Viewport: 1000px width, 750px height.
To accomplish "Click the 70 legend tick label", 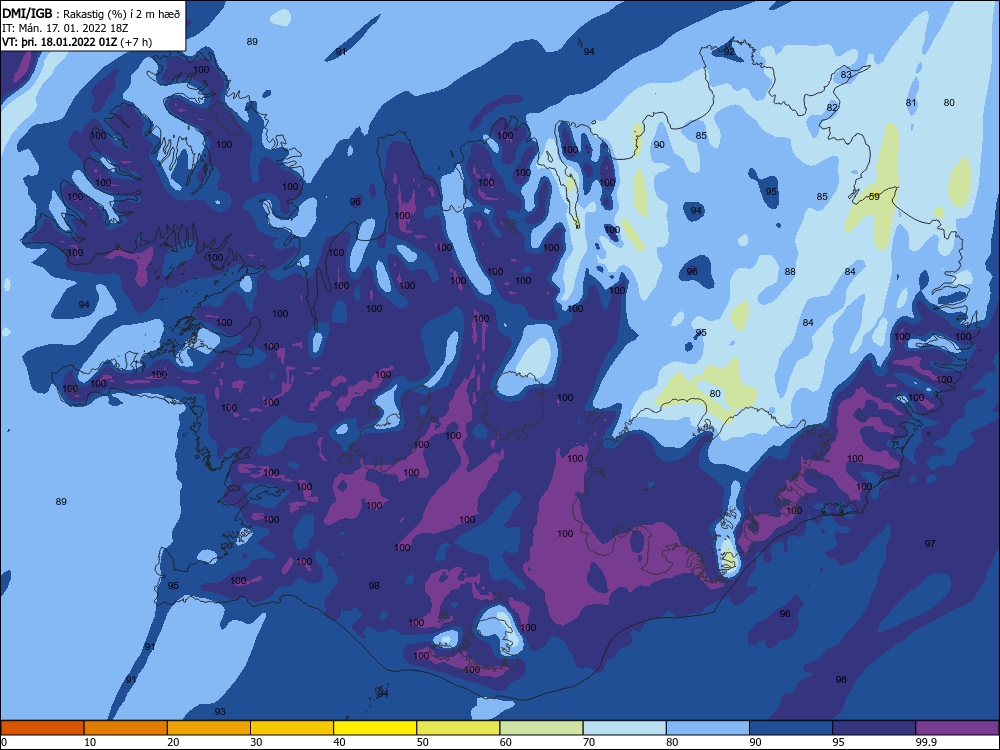I will coord(589,742).
